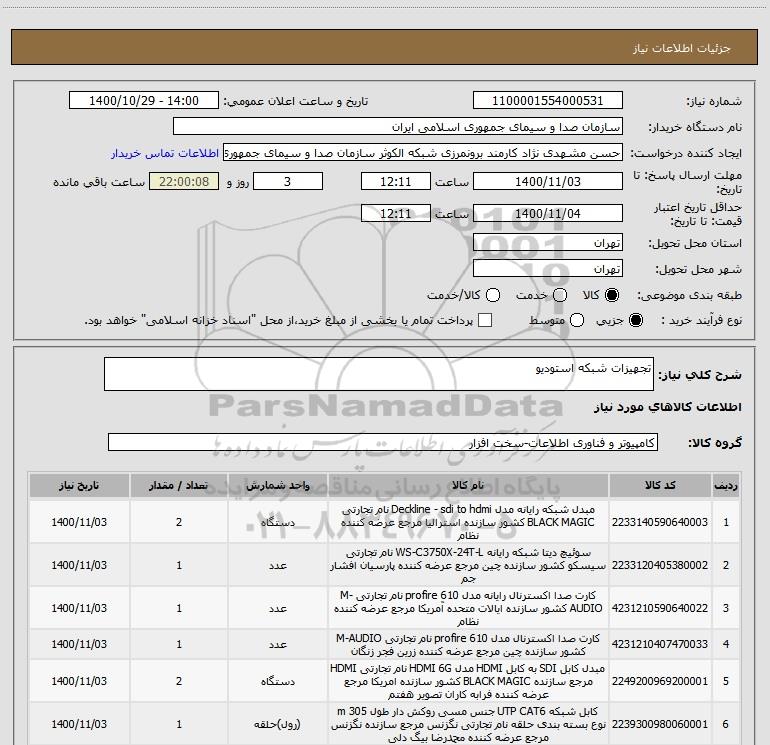Screen dimensions: 770x745
Task: Click the تاریخ نیاز column header
Action: pyautogui.click(x=79, y=486)
